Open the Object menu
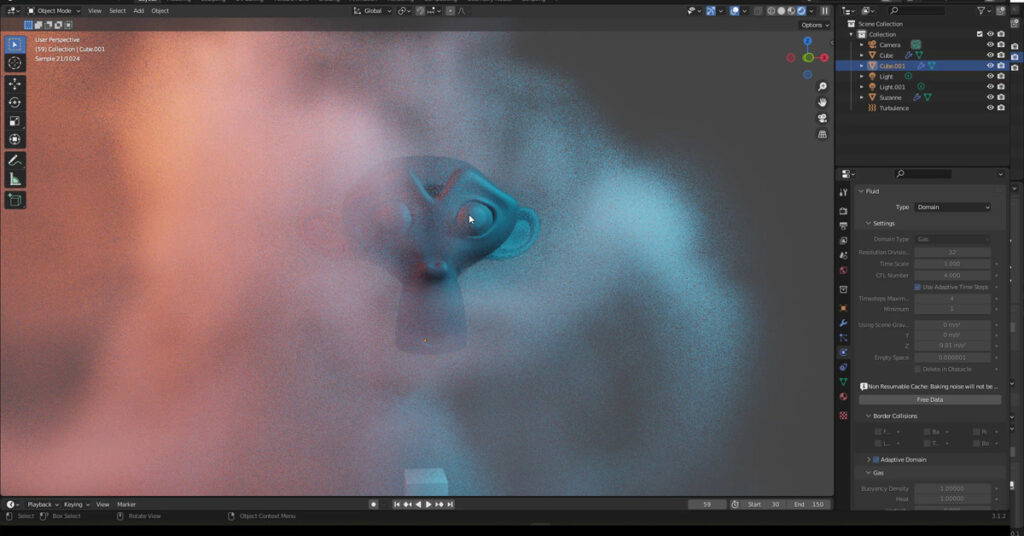1024x536 pixels. (160, 11)
